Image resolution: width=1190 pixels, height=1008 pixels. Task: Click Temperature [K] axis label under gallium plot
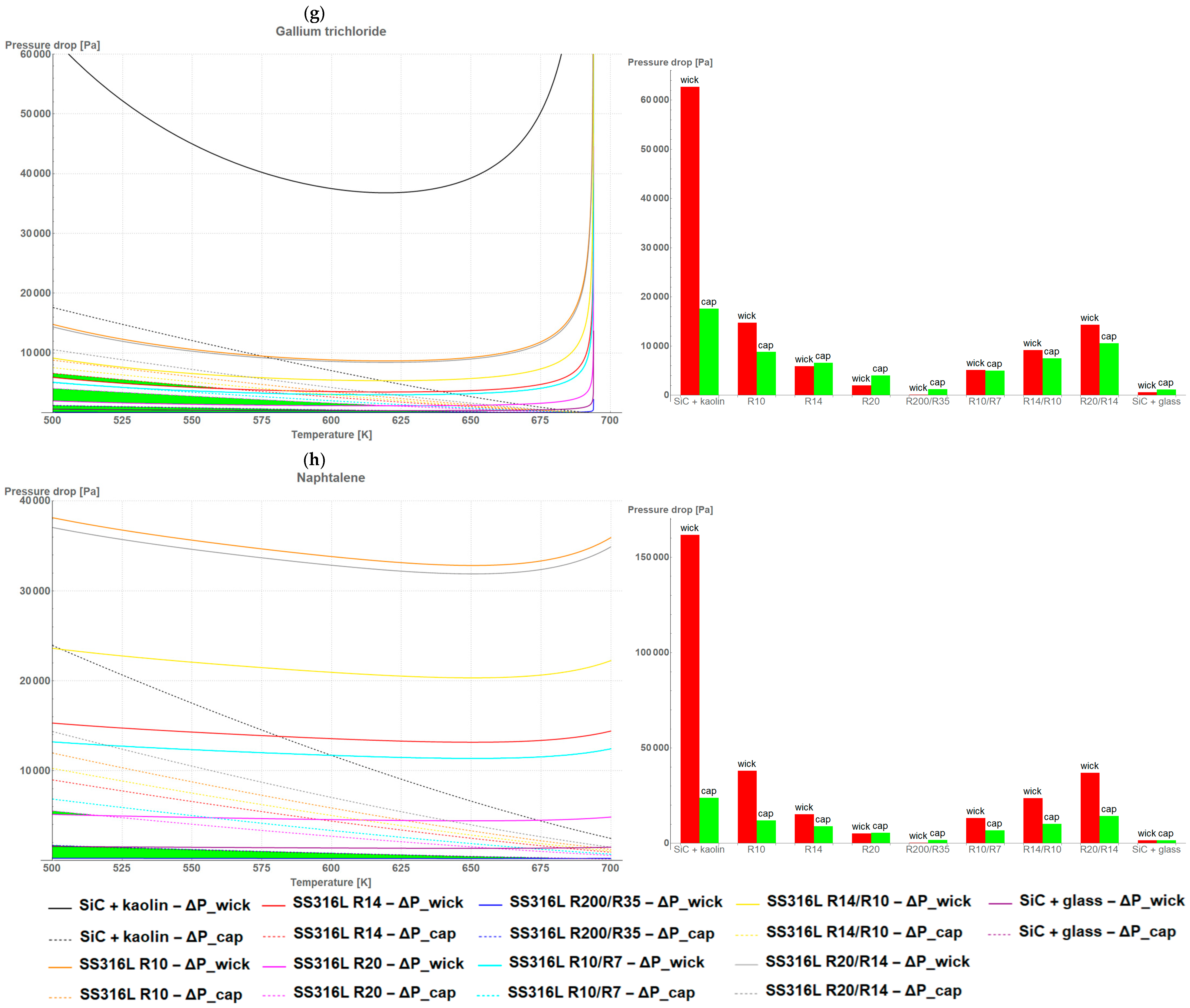click(332, 434)
